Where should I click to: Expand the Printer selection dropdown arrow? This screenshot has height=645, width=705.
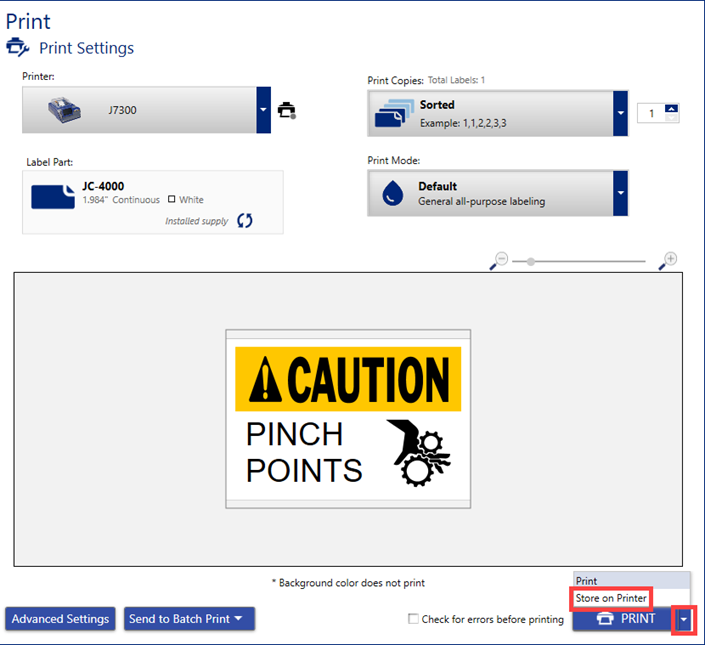pyautogui.click(x=263, y=110)
